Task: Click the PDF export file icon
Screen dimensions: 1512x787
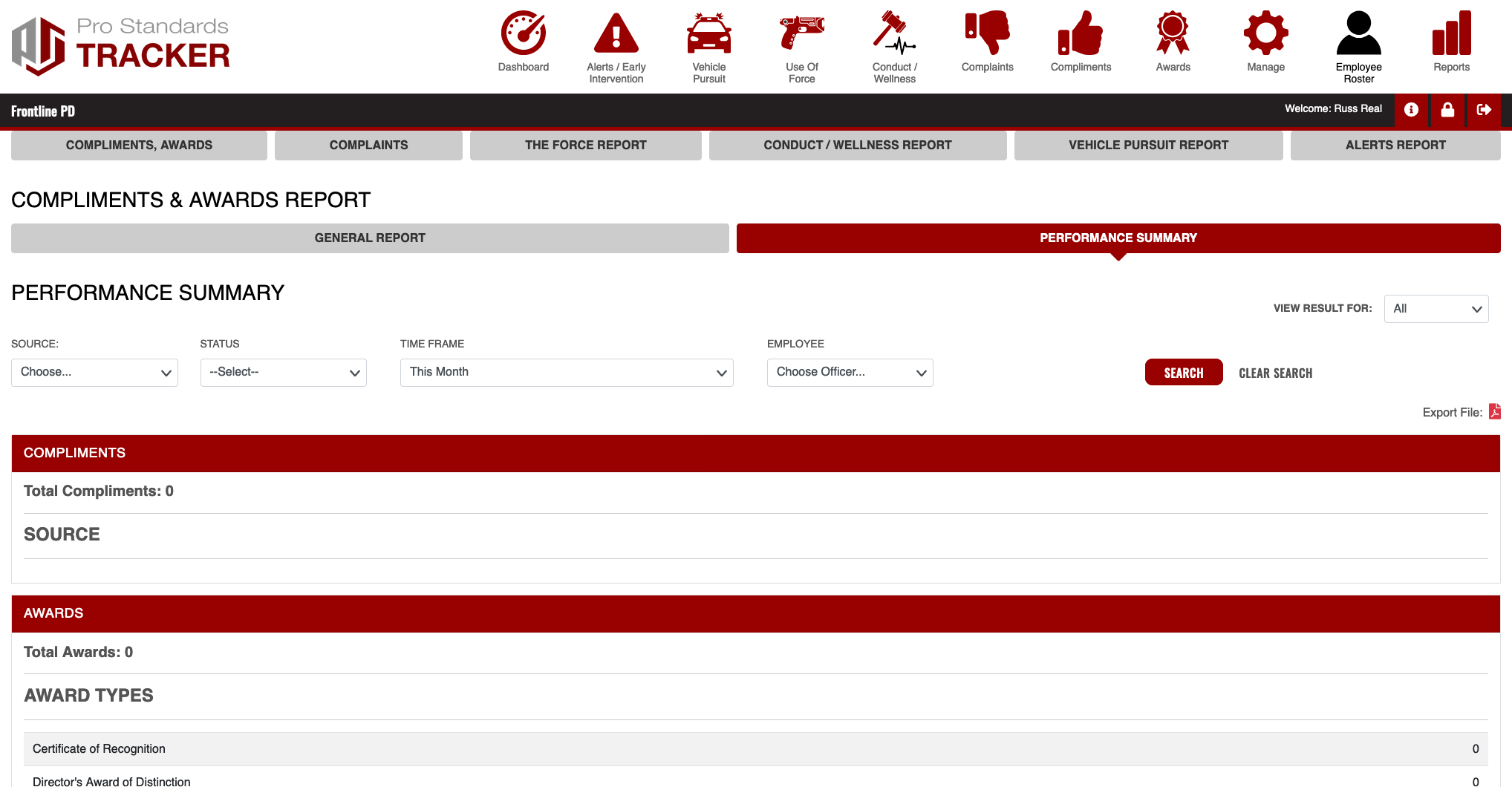Action: click(1495, 411)
